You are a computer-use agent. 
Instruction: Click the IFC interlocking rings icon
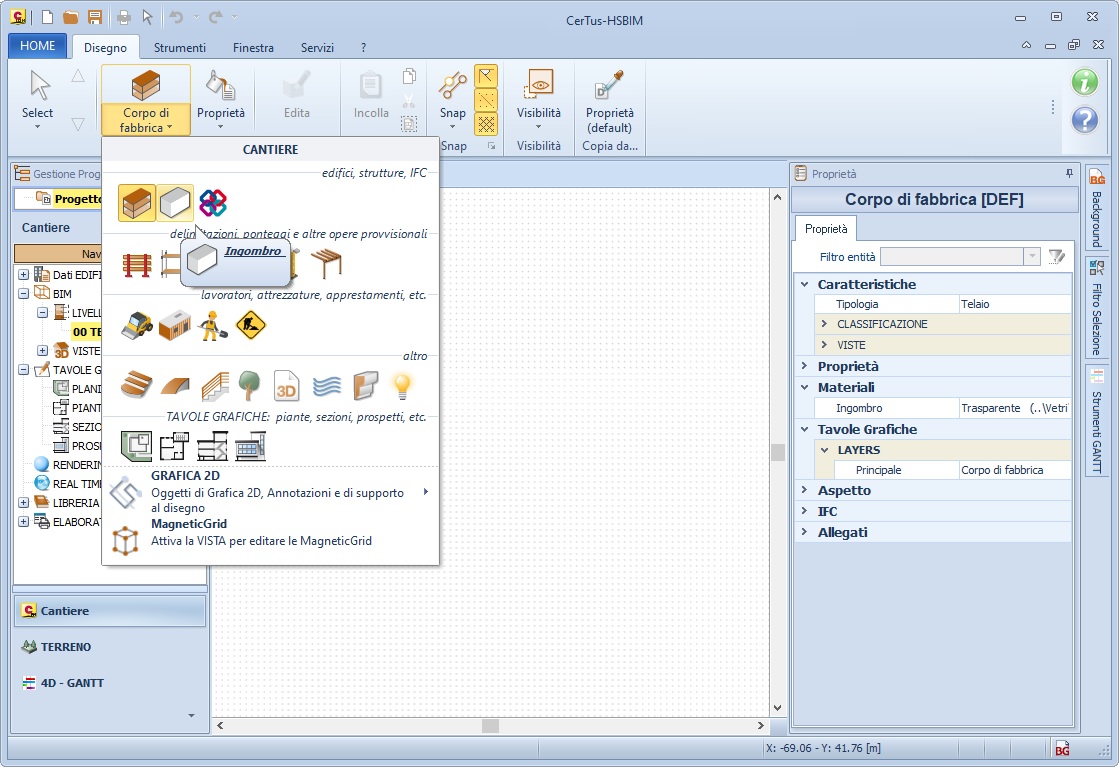[x=213, y=203]
